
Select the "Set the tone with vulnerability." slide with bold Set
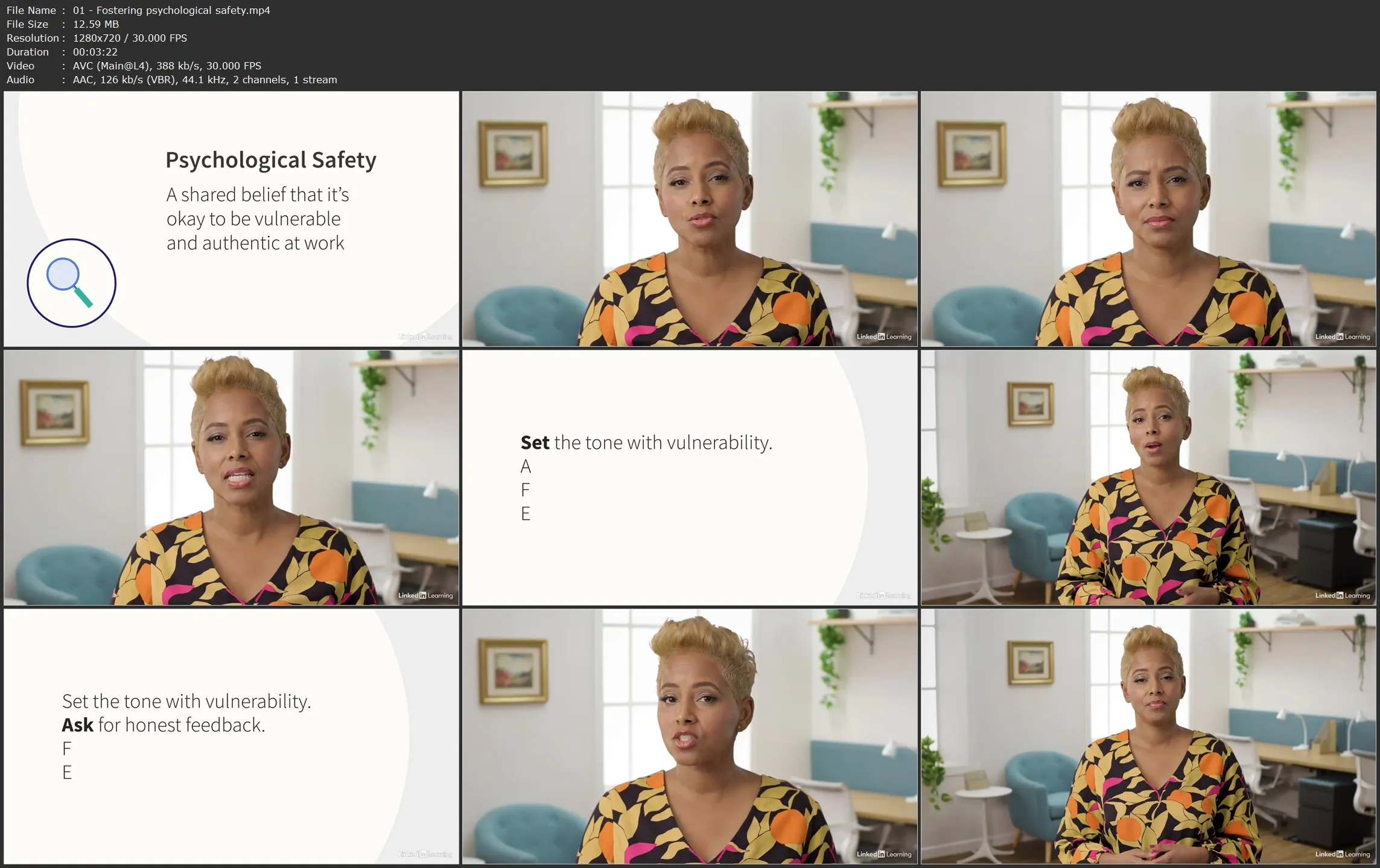pyautogui.click(x=690, y=477)
